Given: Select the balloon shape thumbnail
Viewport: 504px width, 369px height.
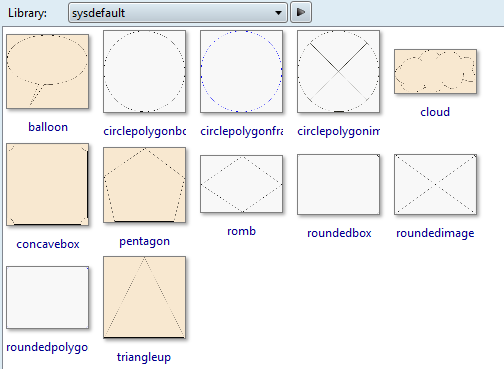Looking at the screenshot, I should point(47,71).
